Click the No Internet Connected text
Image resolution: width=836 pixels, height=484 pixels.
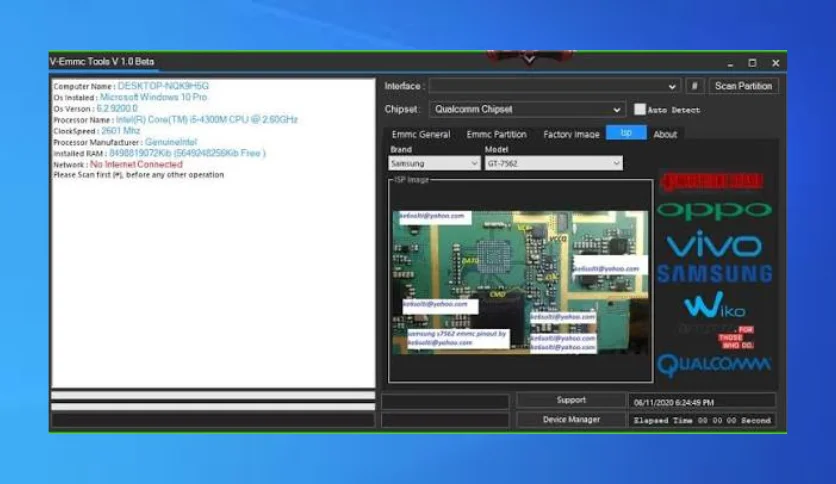tap(136, 164)
